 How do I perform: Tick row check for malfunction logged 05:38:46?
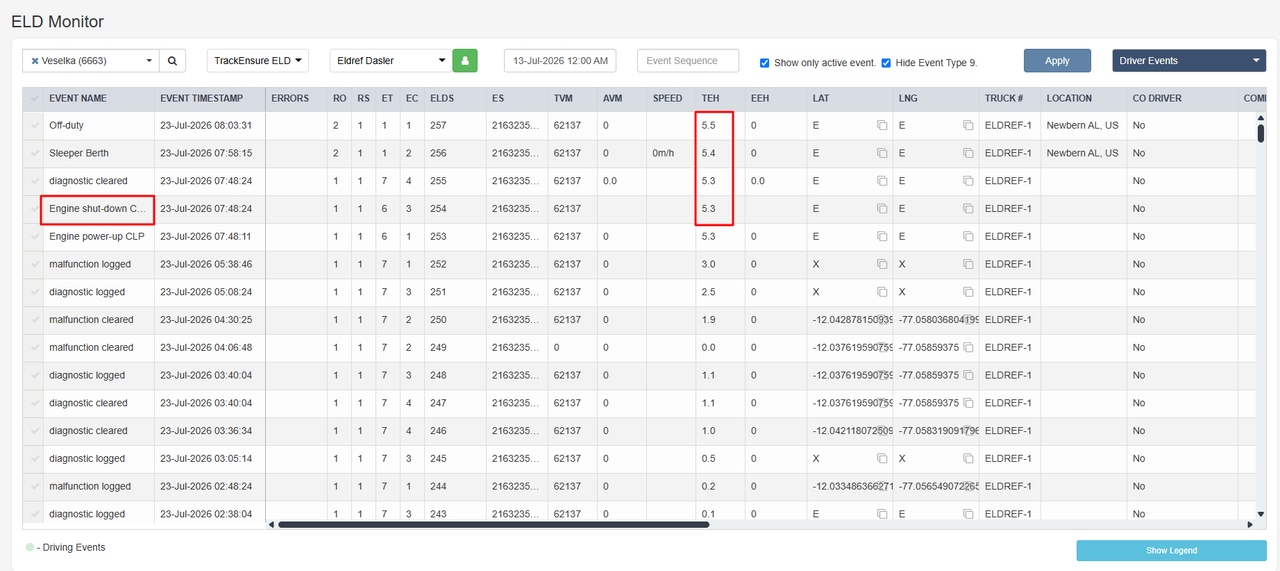(35, 264)
